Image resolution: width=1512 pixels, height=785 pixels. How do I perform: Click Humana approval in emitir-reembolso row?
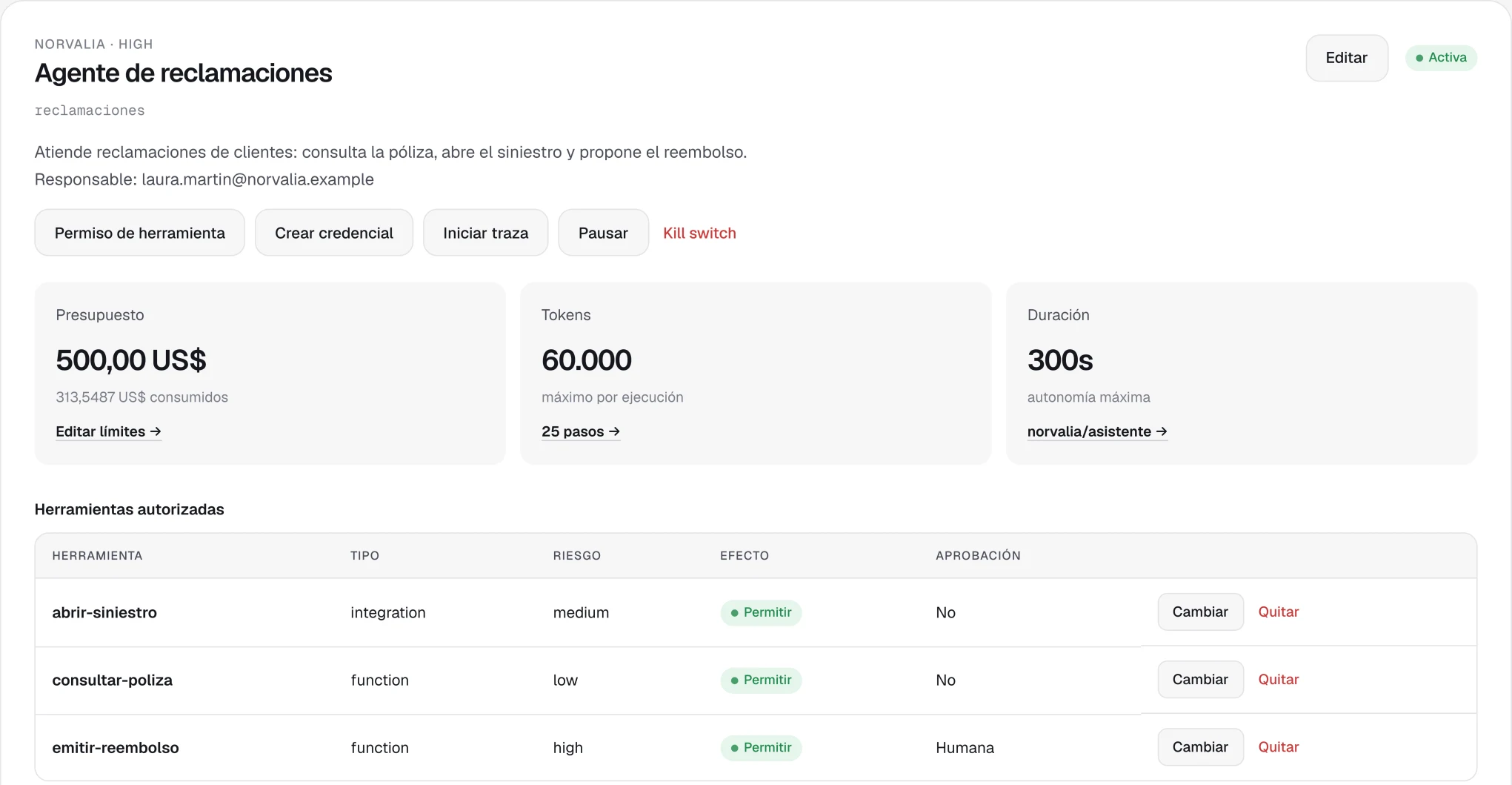[x=965, y=747]
